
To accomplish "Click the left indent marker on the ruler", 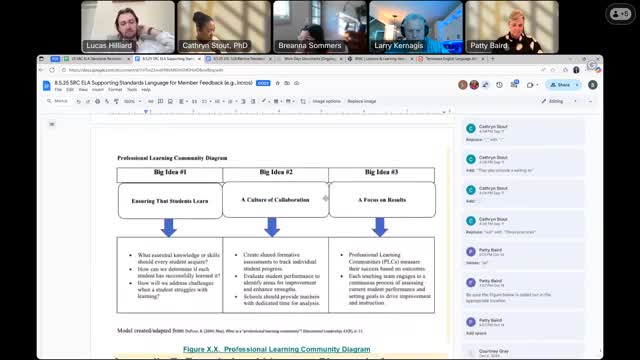I will click(x=146, y=112).
